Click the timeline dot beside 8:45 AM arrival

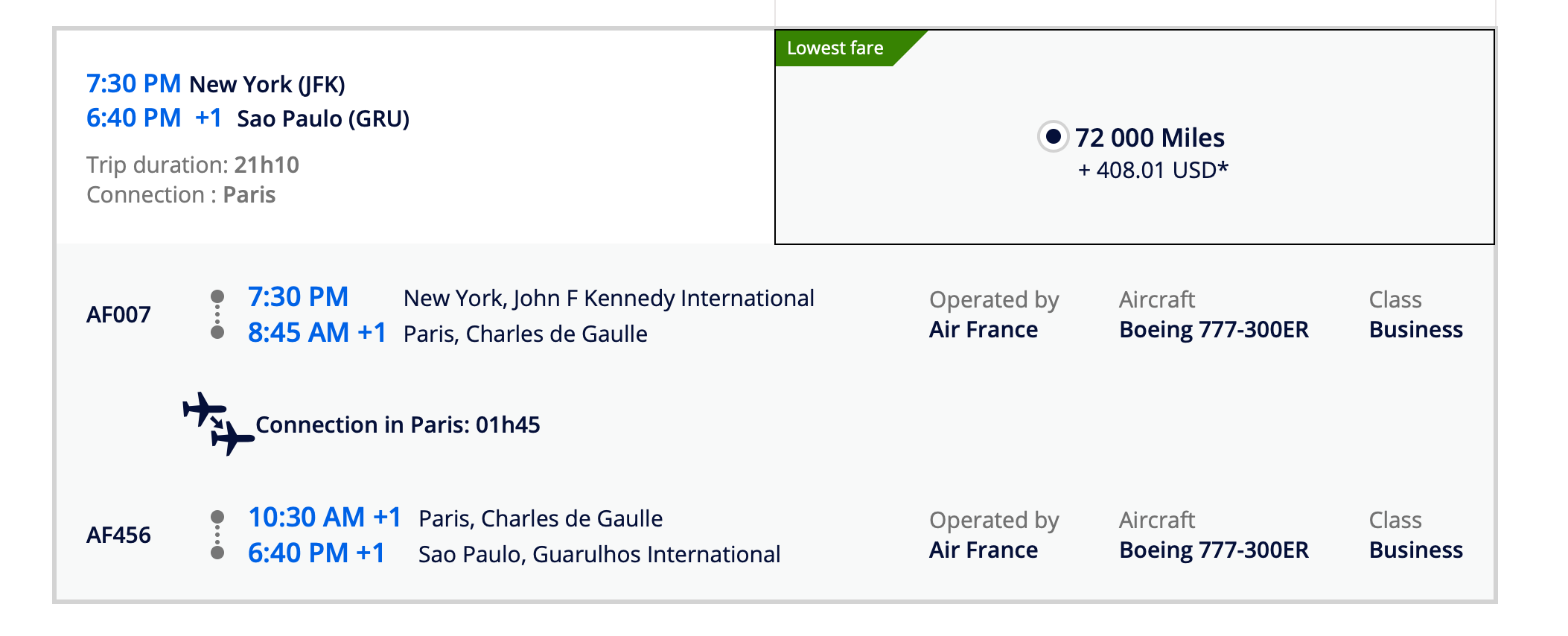(217, 333)
